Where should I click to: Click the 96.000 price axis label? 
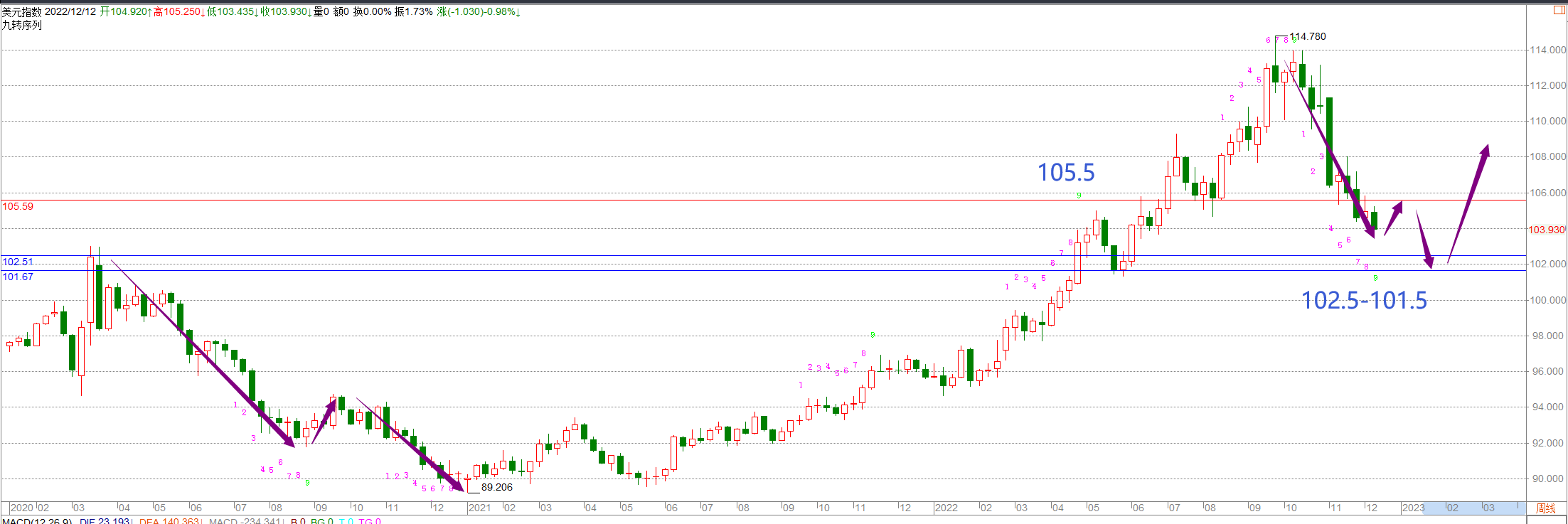click(x=1548, y=371)
